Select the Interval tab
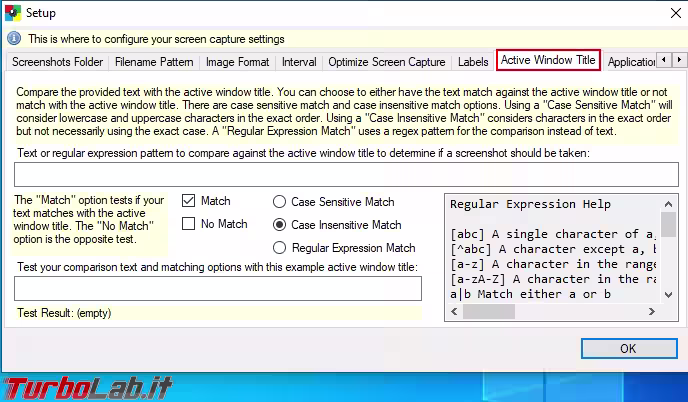Viewport: 688px width, 402px height. pos(299,62)
